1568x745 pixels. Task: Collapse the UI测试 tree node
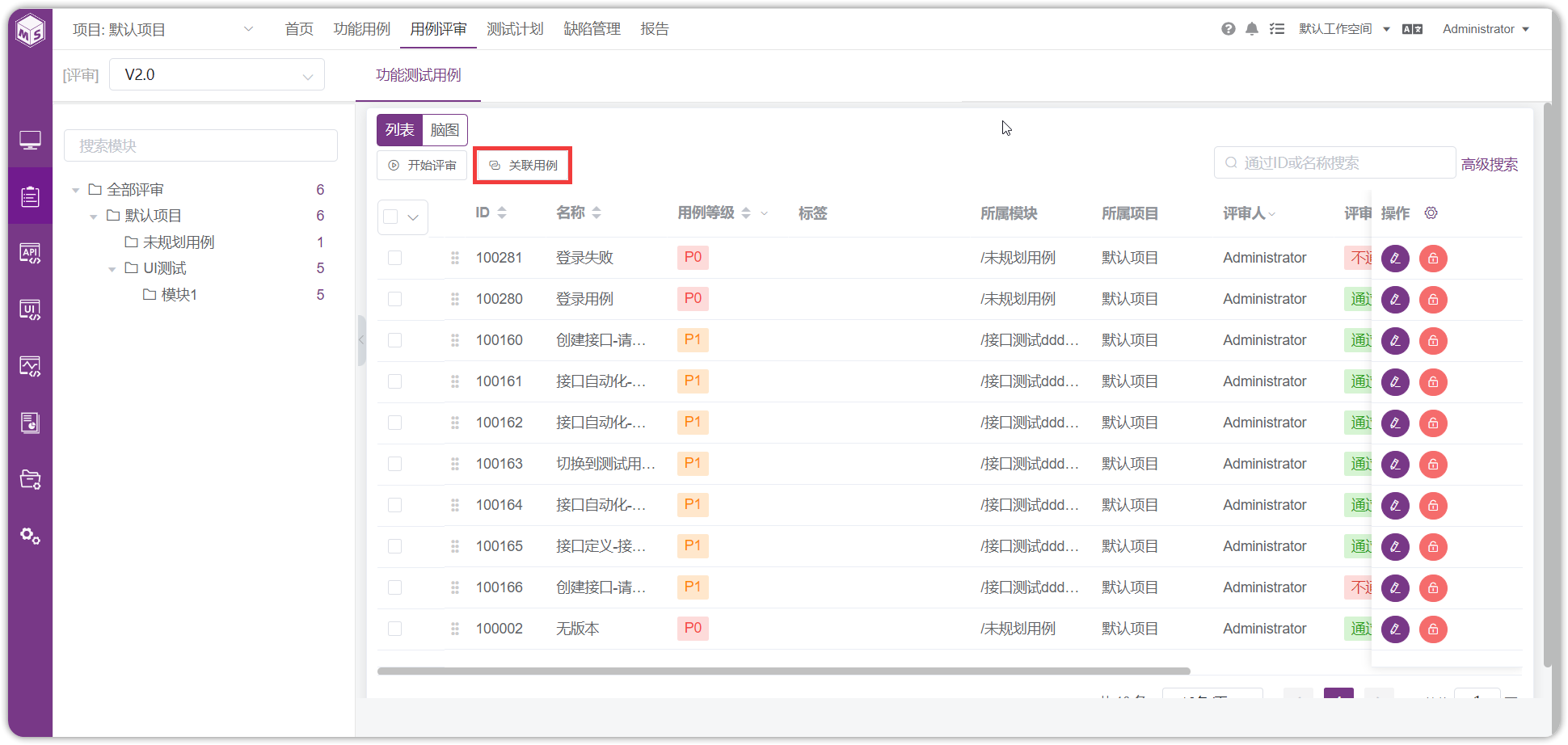pyautogui.click(x=112, y=269)
